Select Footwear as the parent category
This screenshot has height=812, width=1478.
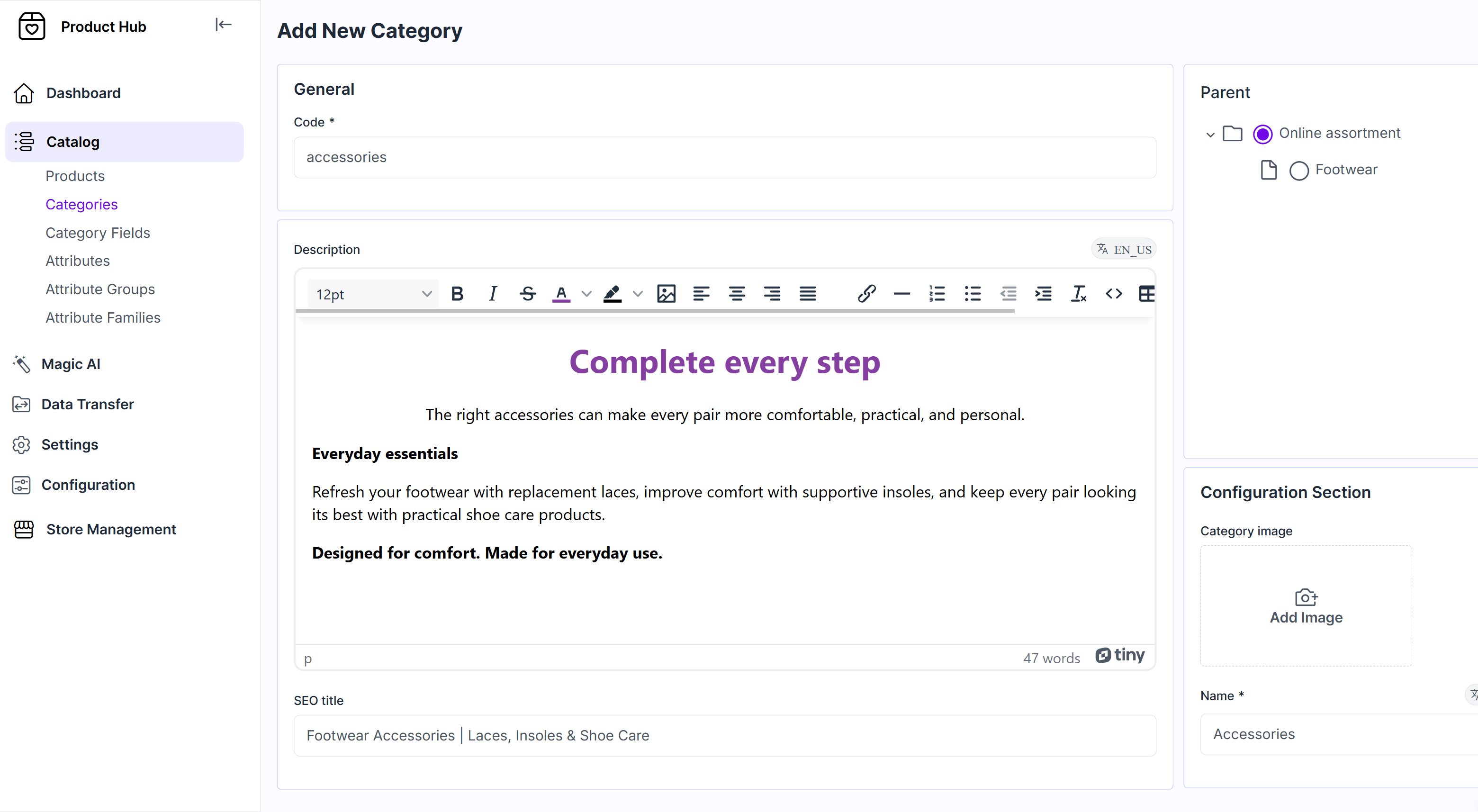click(1298, 171)
